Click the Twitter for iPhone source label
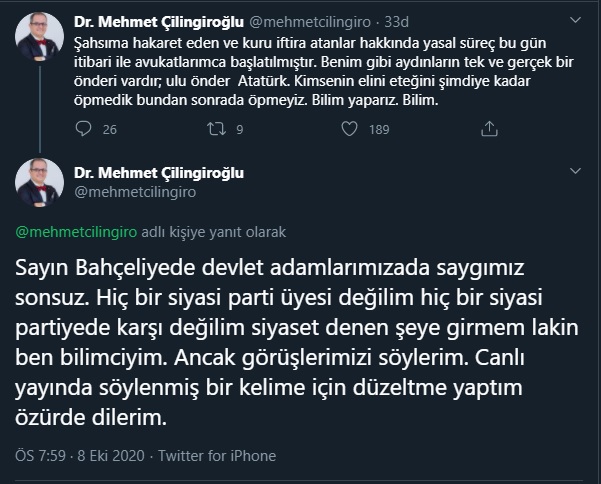Image resolution: width=601 pixels, height=484 pixels. (218, 455)
